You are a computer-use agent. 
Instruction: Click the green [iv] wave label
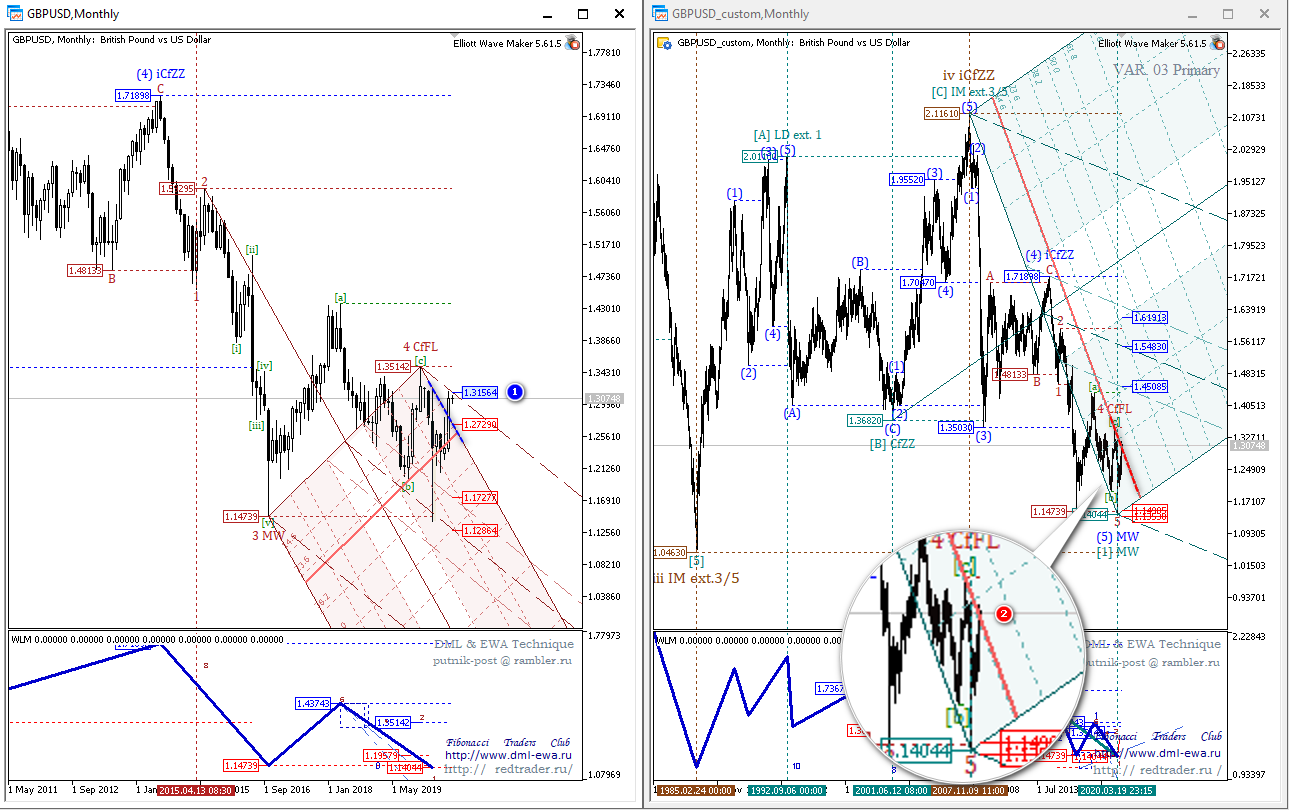tap(264, 365)
